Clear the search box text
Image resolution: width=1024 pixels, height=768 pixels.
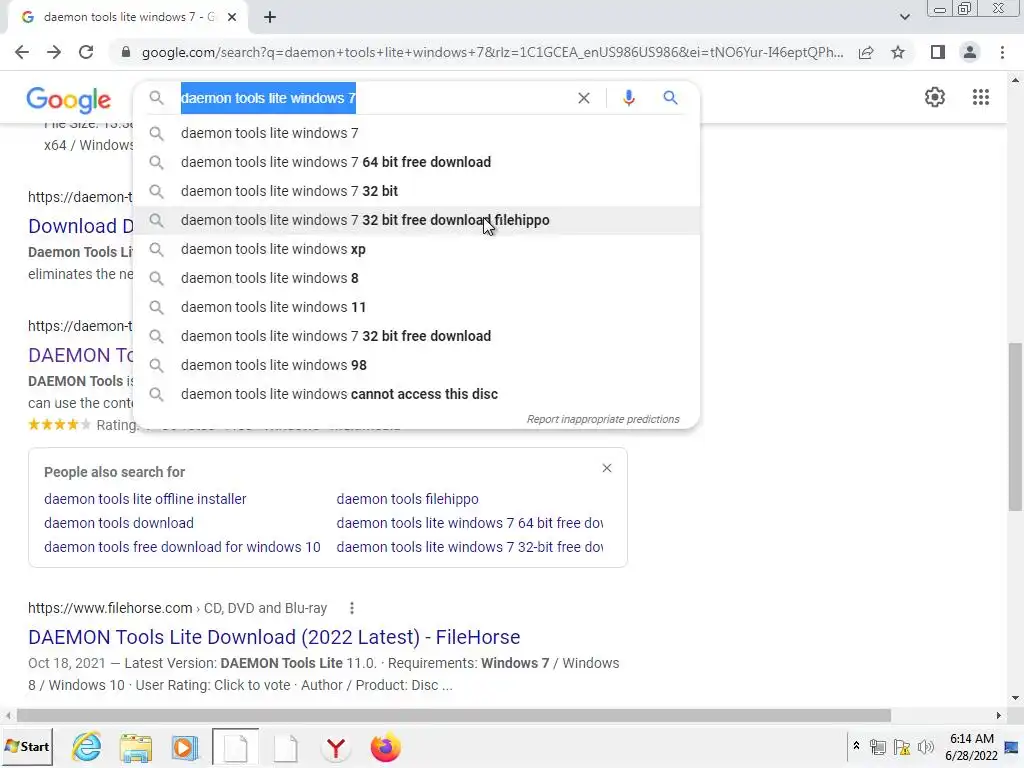click(584, 98)
